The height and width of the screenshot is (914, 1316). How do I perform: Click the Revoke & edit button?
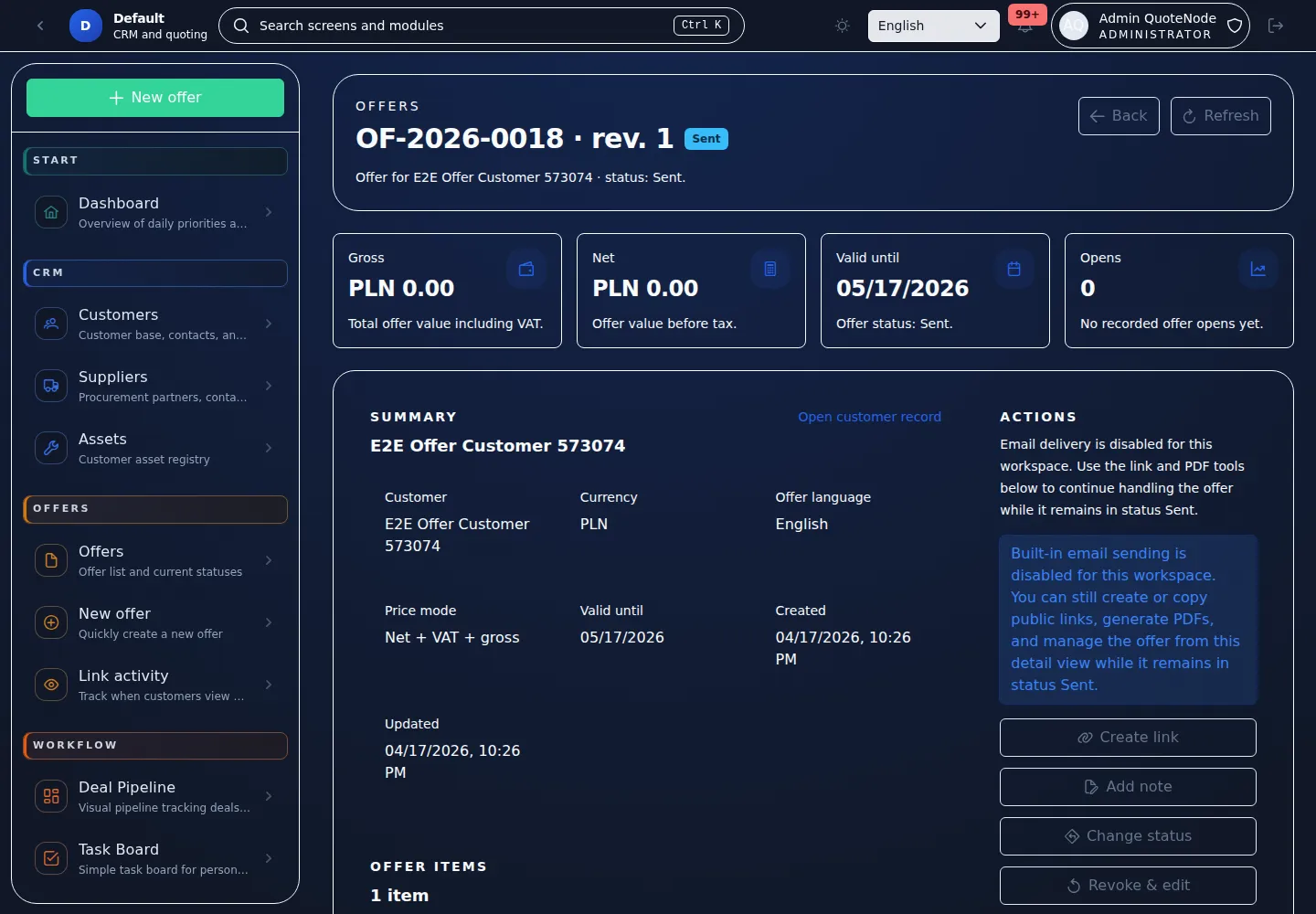click(1128, 886)
